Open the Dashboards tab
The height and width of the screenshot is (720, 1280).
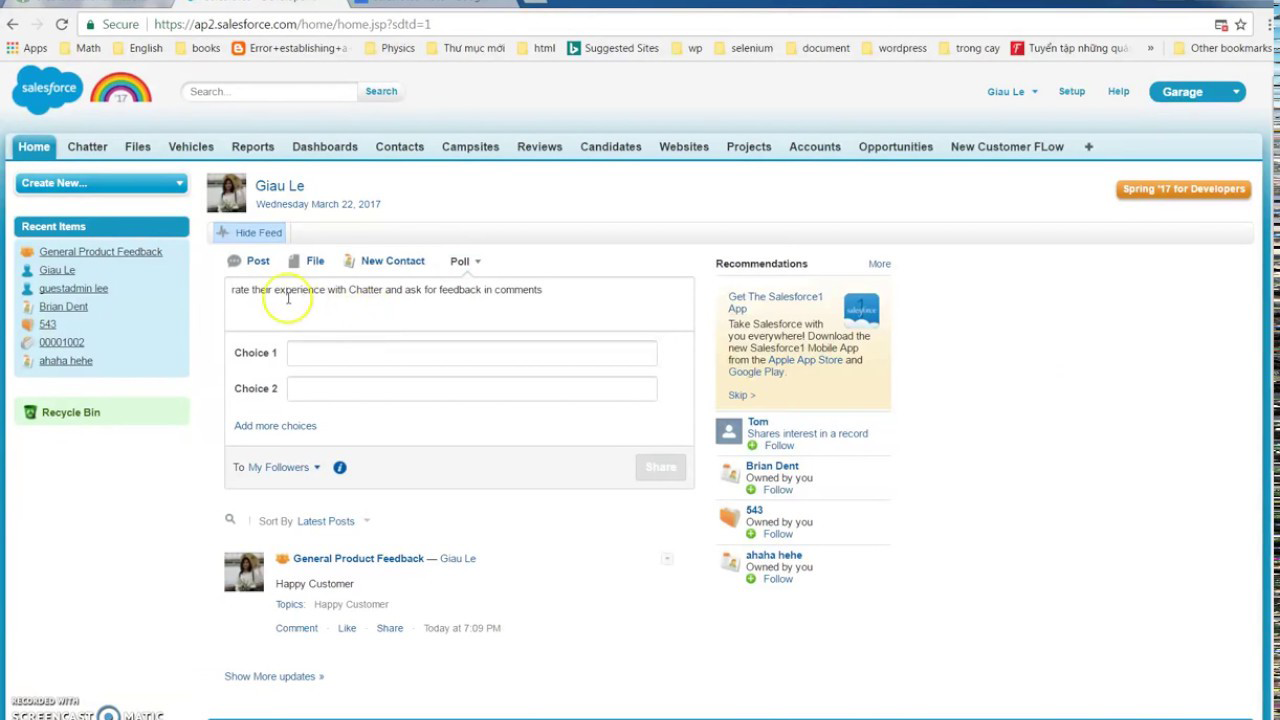[324, 147]
